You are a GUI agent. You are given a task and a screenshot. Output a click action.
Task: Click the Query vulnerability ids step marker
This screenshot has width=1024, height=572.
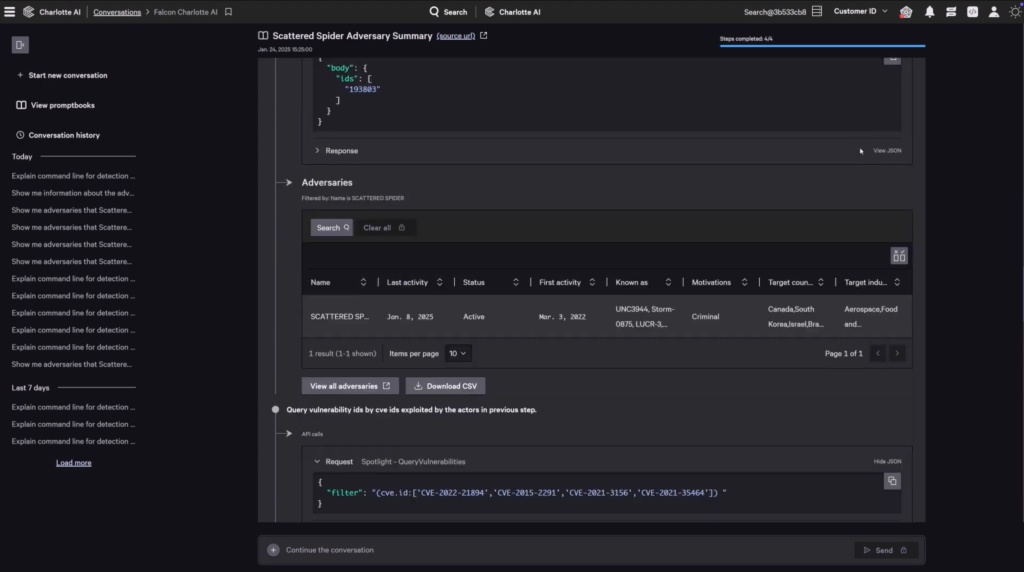(x=276, y=410)
